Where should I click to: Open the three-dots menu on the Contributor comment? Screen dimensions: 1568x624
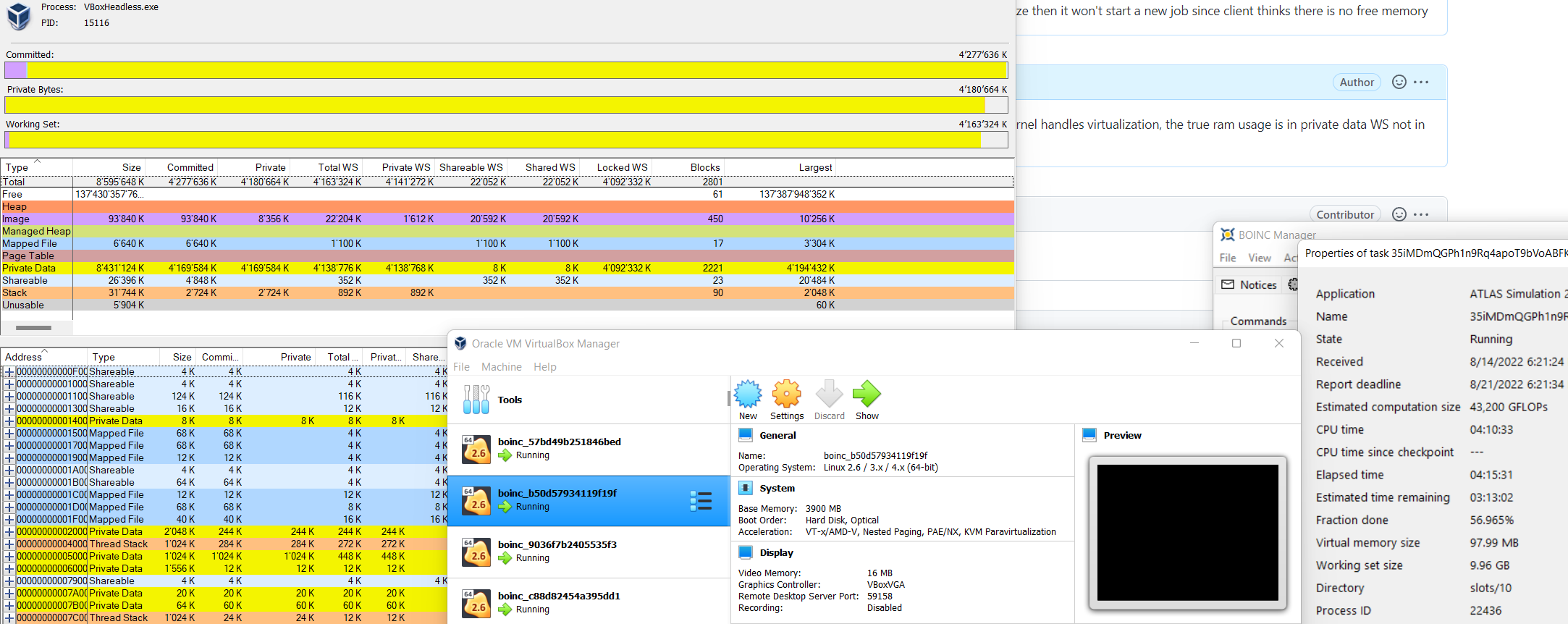[x=1421, y=214]
